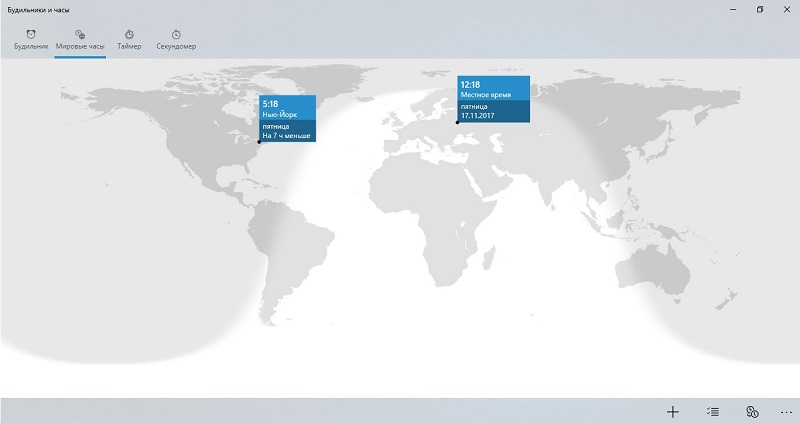Open the Будильник alarm tab

(31, 40)
